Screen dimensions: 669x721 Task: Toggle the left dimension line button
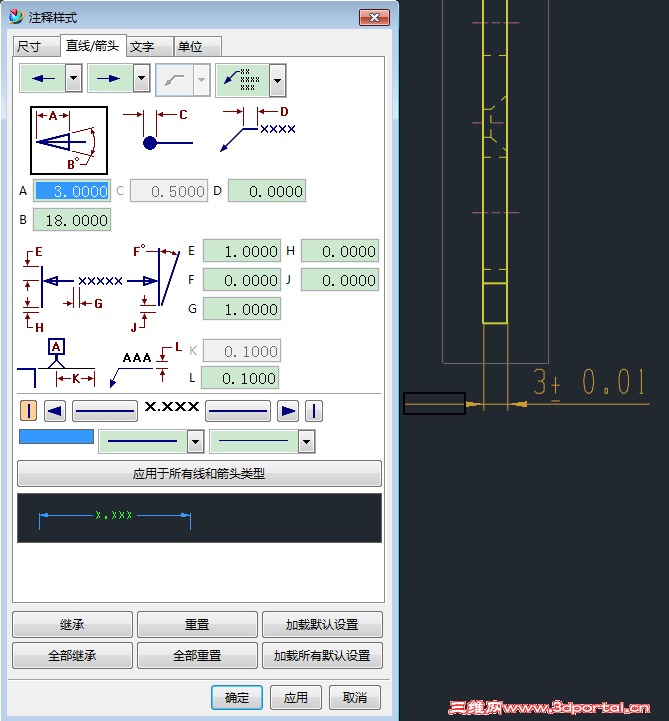click(x=105, y=411)
